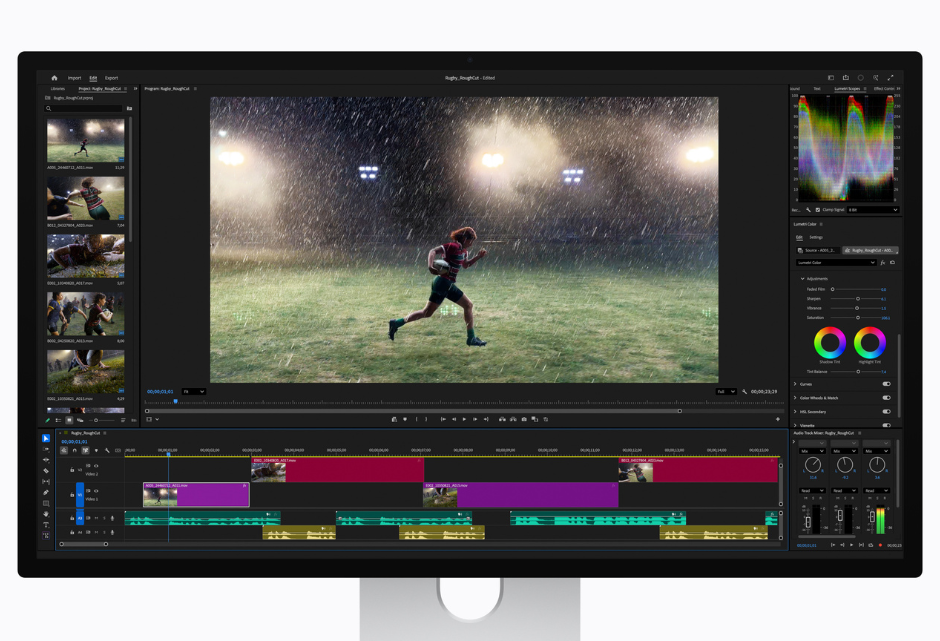The image size is (940, 641).
Task: Click the Shadow Tint color wheel
Action: tap(830, 342)
